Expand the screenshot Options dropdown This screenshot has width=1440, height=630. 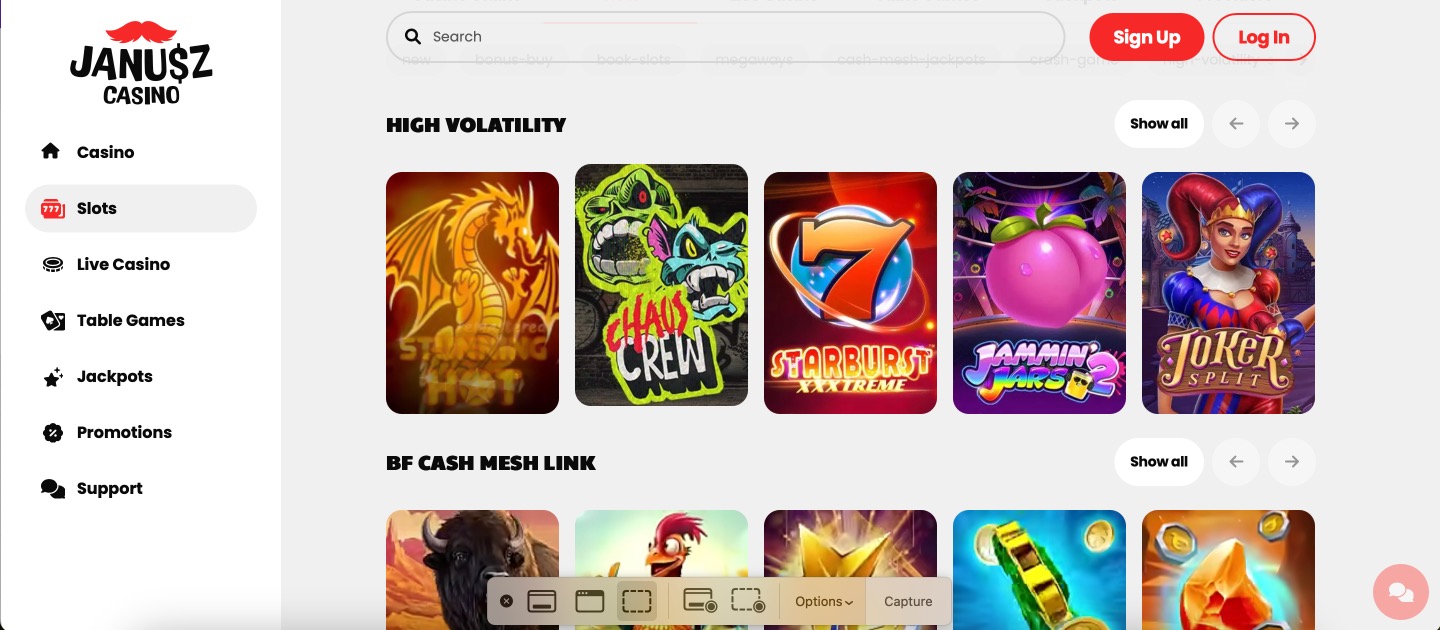(x=824, y=601)
